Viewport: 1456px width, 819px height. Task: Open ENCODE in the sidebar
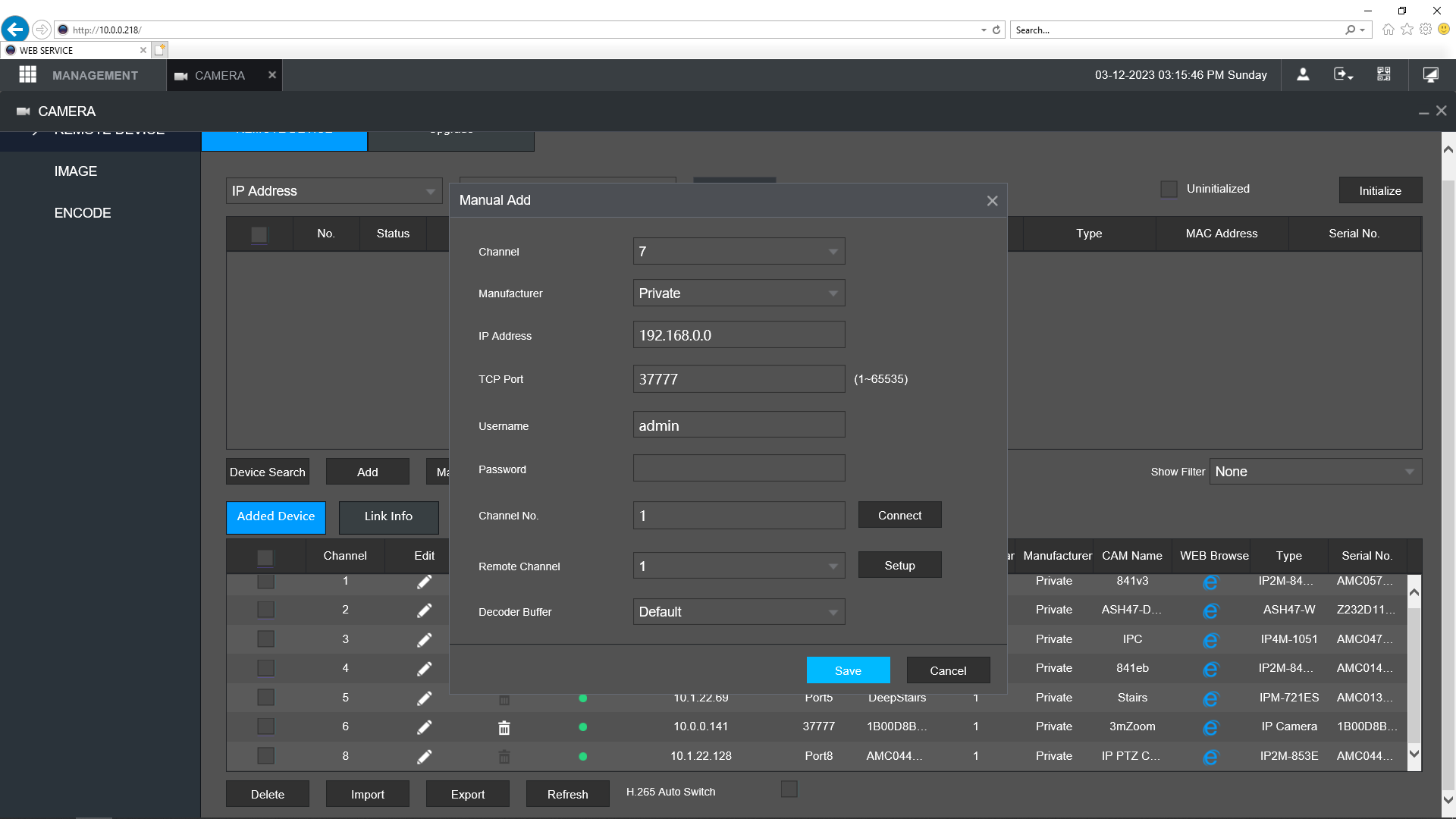pos(83,213)
